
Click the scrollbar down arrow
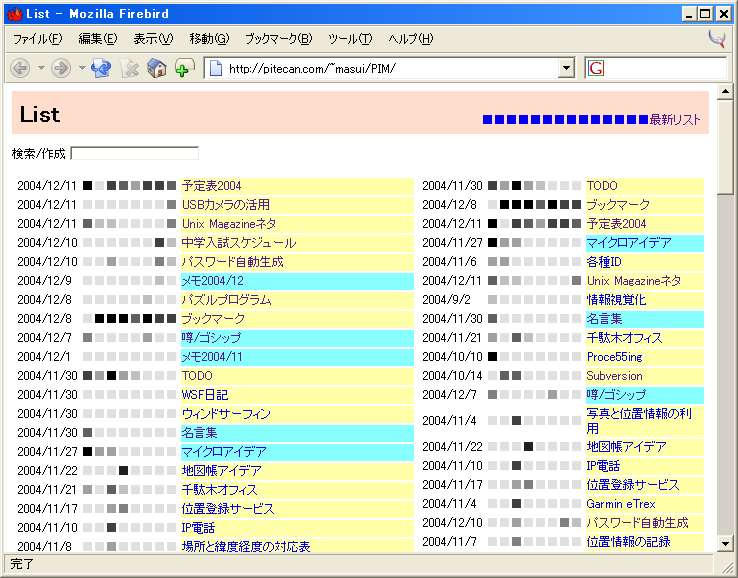pyautogui.click(x=725, y=544)
